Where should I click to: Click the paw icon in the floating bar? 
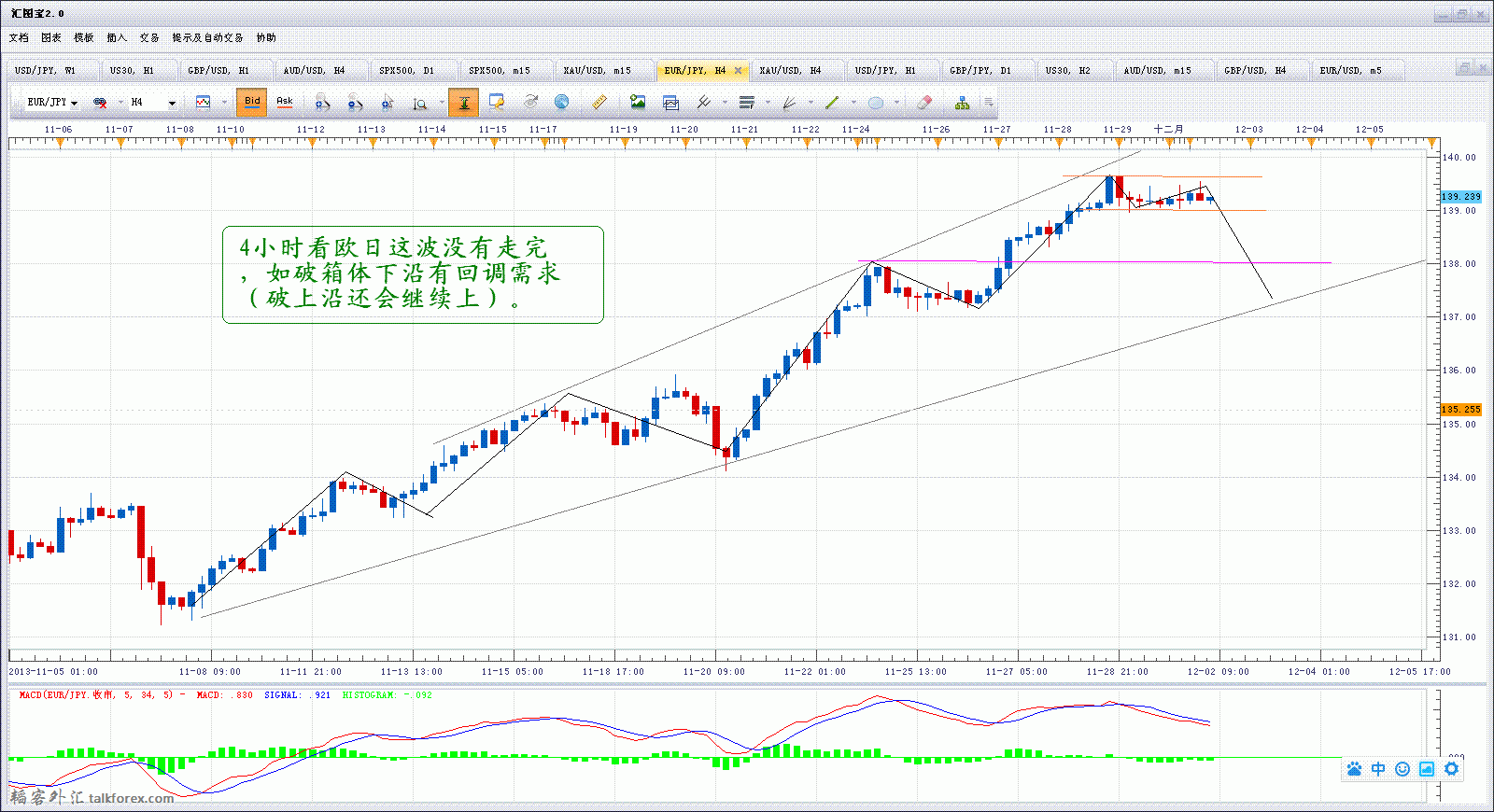point(1354,769)
